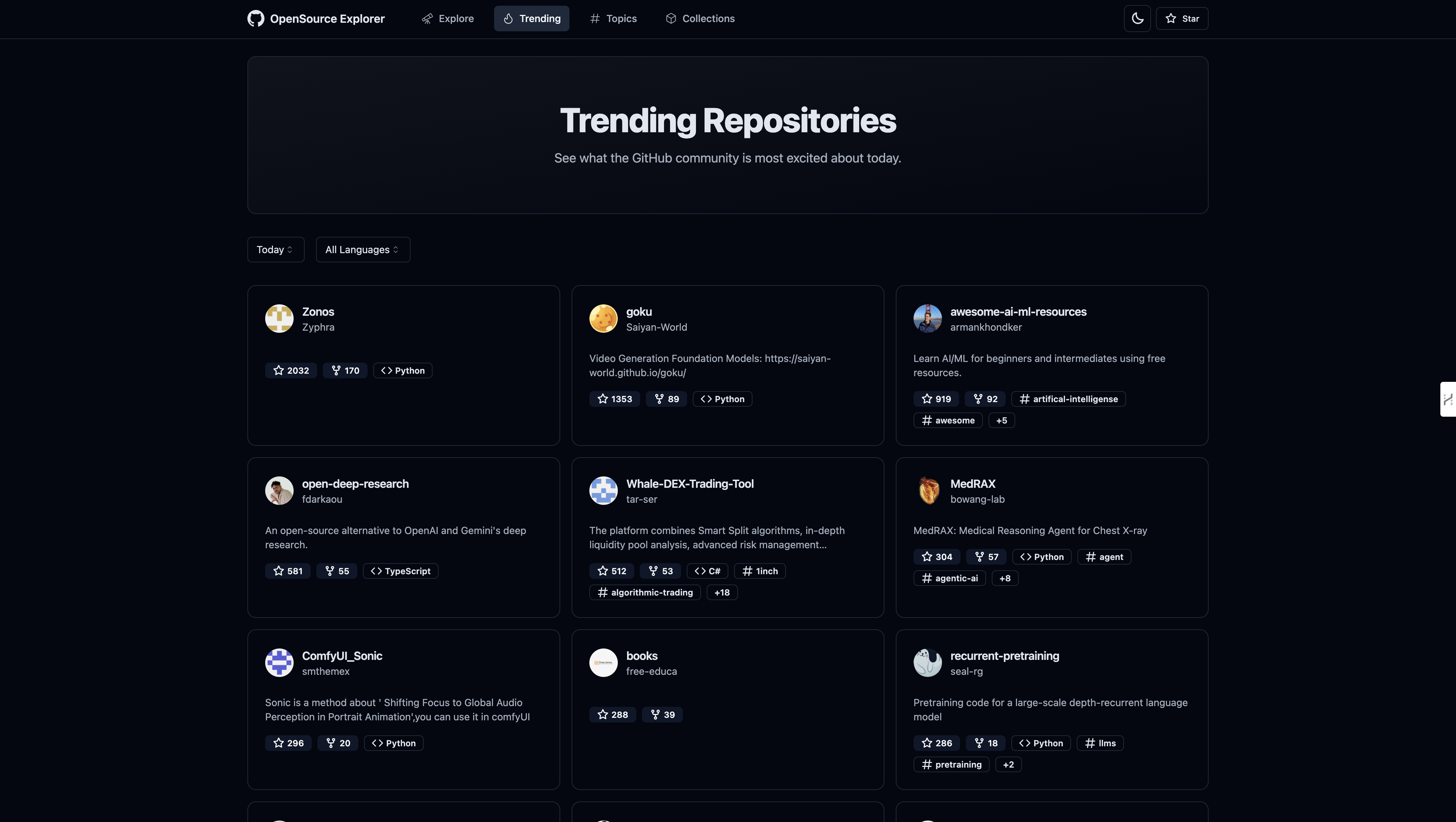Expand the +8 more topics badge
Image resolution: width=1456 pixels, height=822 pixels.
point(1005,578)
